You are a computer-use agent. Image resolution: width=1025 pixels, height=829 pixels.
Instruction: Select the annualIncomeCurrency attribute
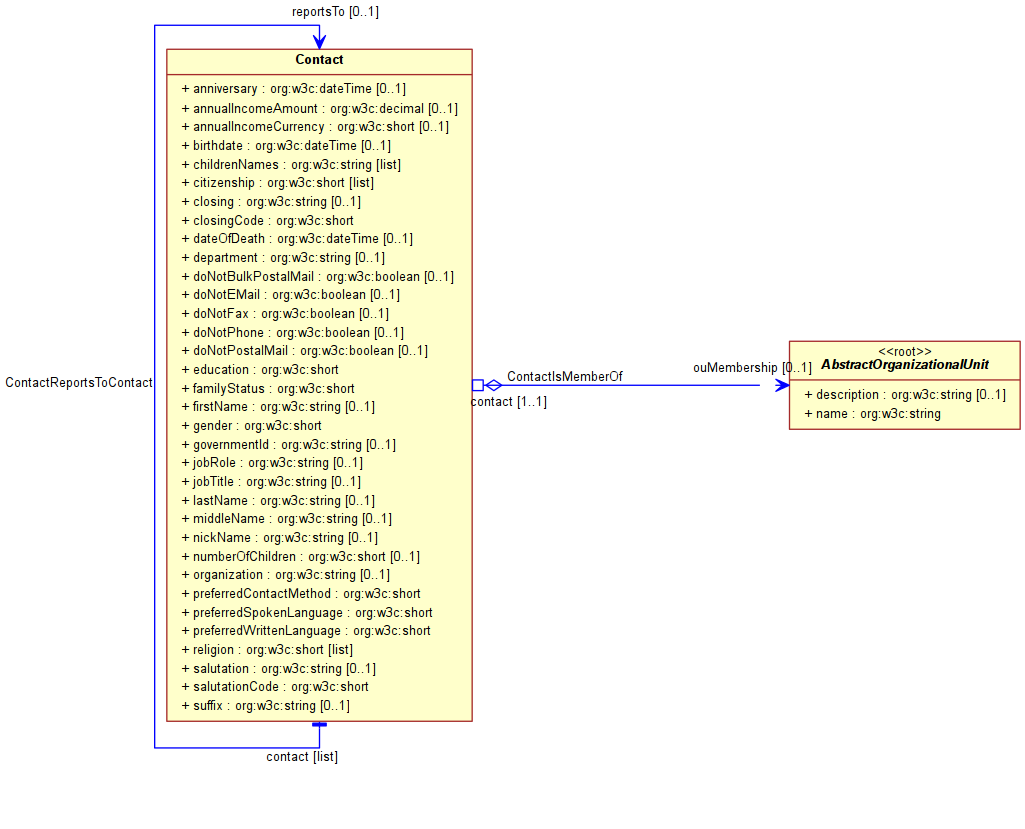(315, 127)
